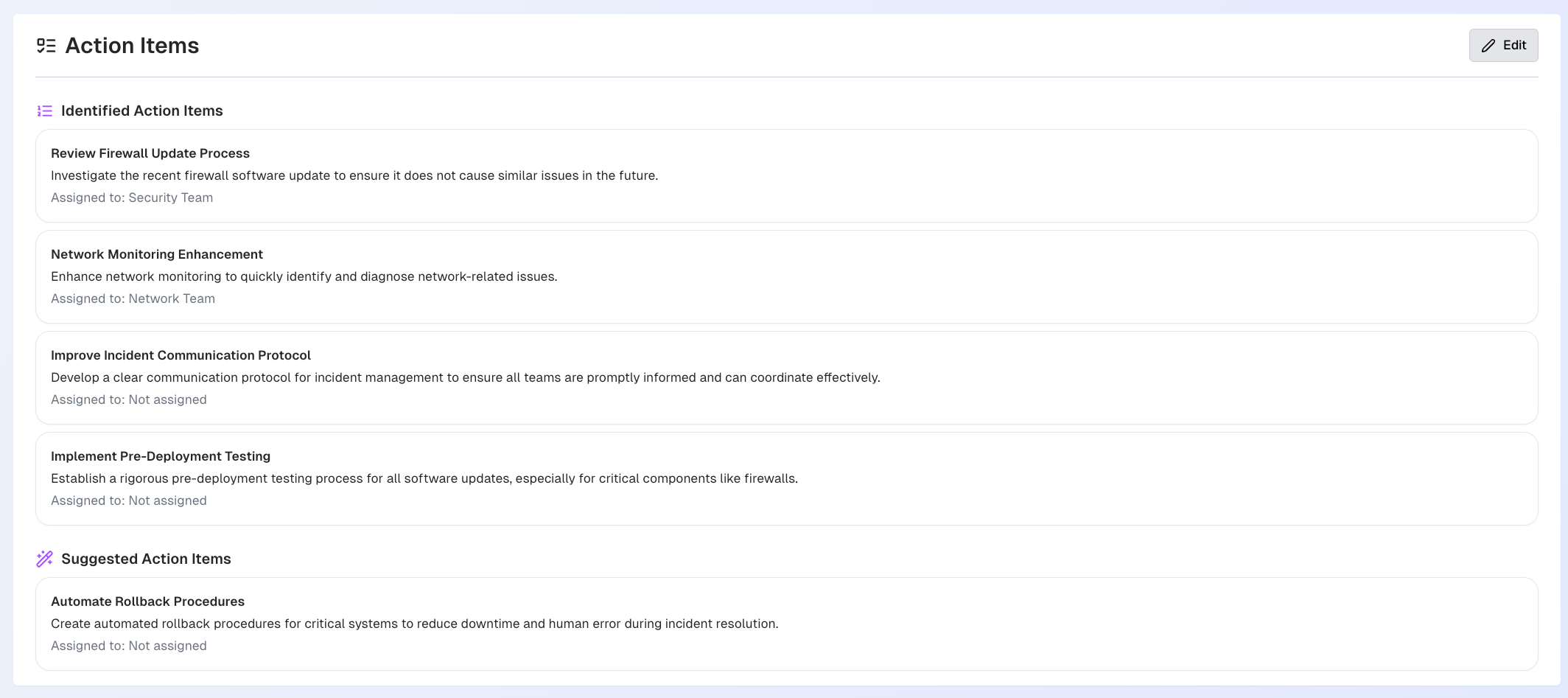Click the Action Items page title
Screen dimensions: 1568x698
click(x=133, y=45)
